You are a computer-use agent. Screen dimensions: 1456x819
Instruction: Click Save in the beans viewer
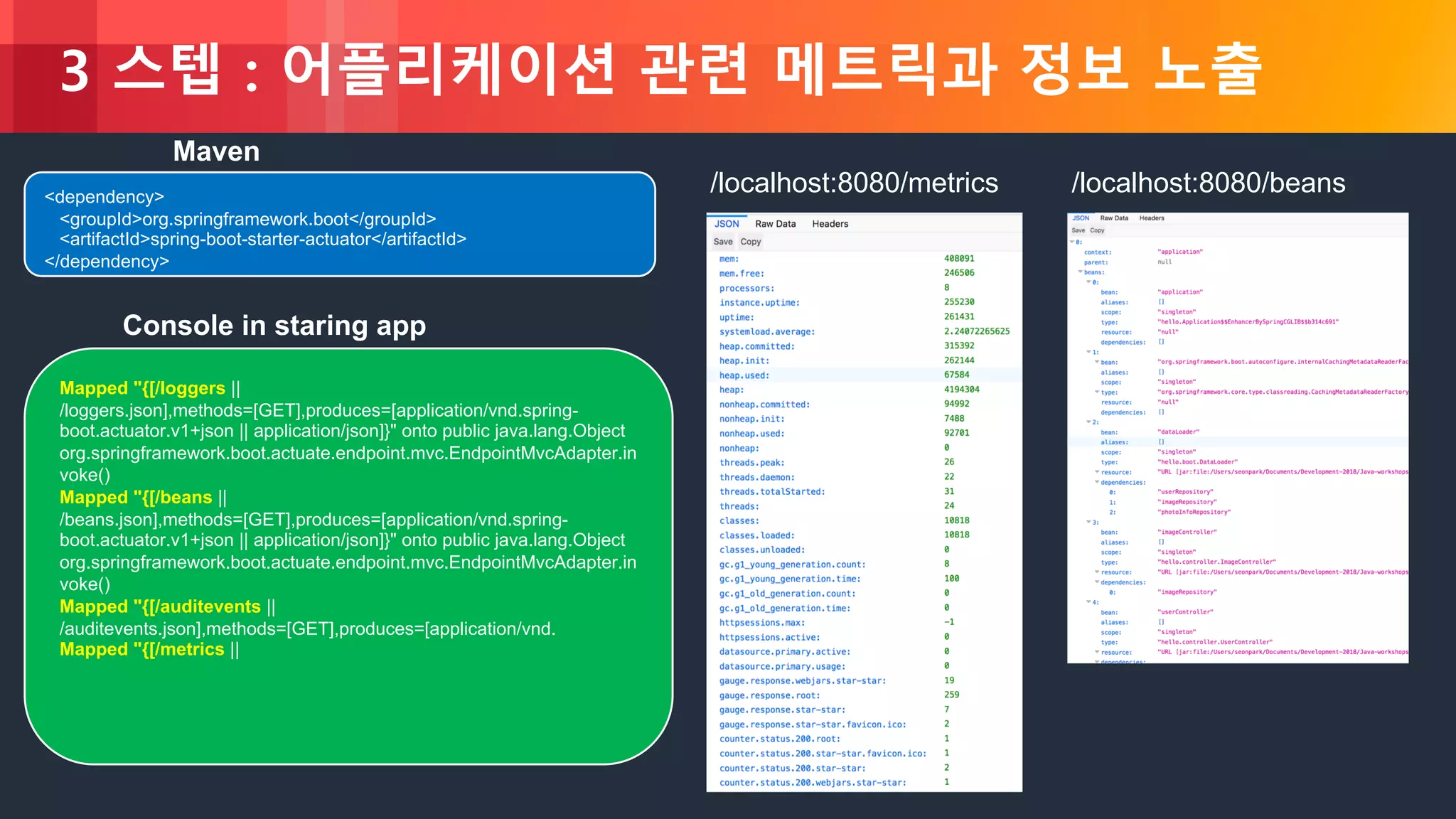click(1078, 230)
